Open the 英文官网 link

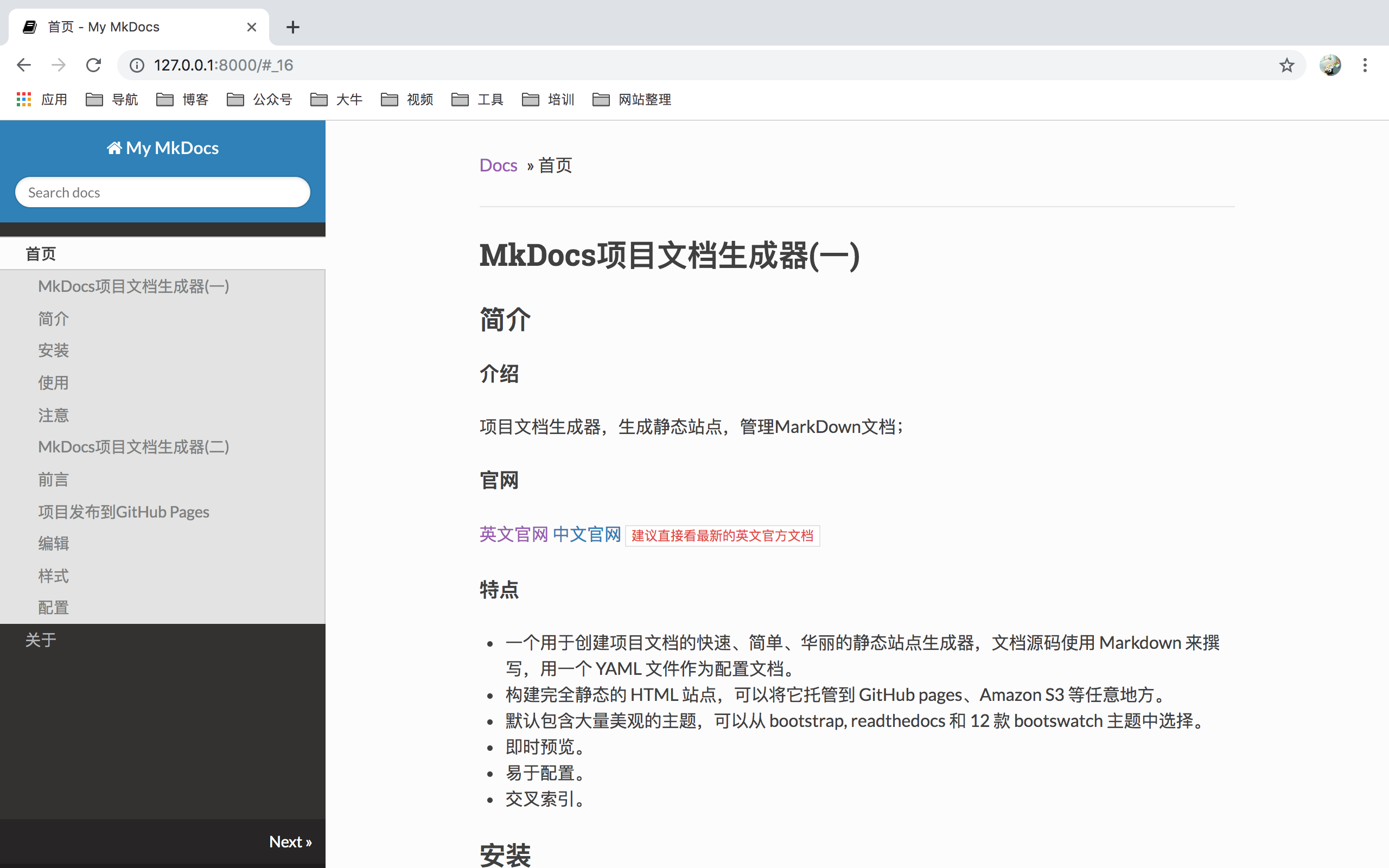pos(513,534)
